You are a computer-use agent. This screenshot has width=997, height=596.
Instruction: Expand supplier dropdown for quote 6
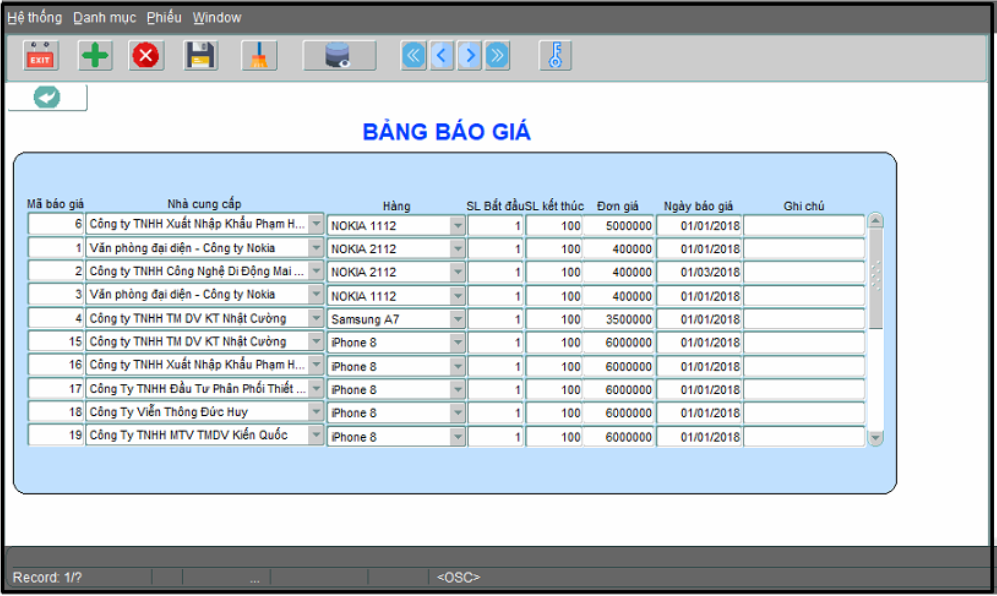[316, 224]
